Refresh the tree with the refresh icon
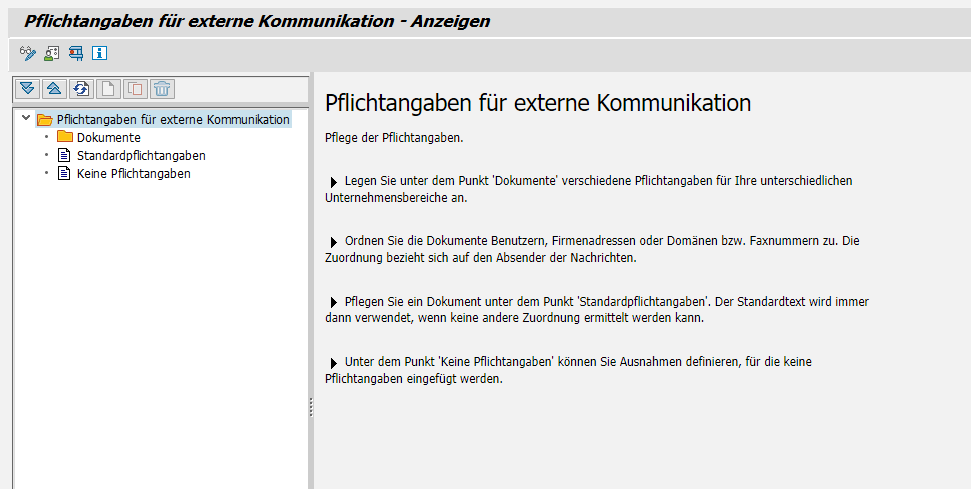 pos(81,89)
